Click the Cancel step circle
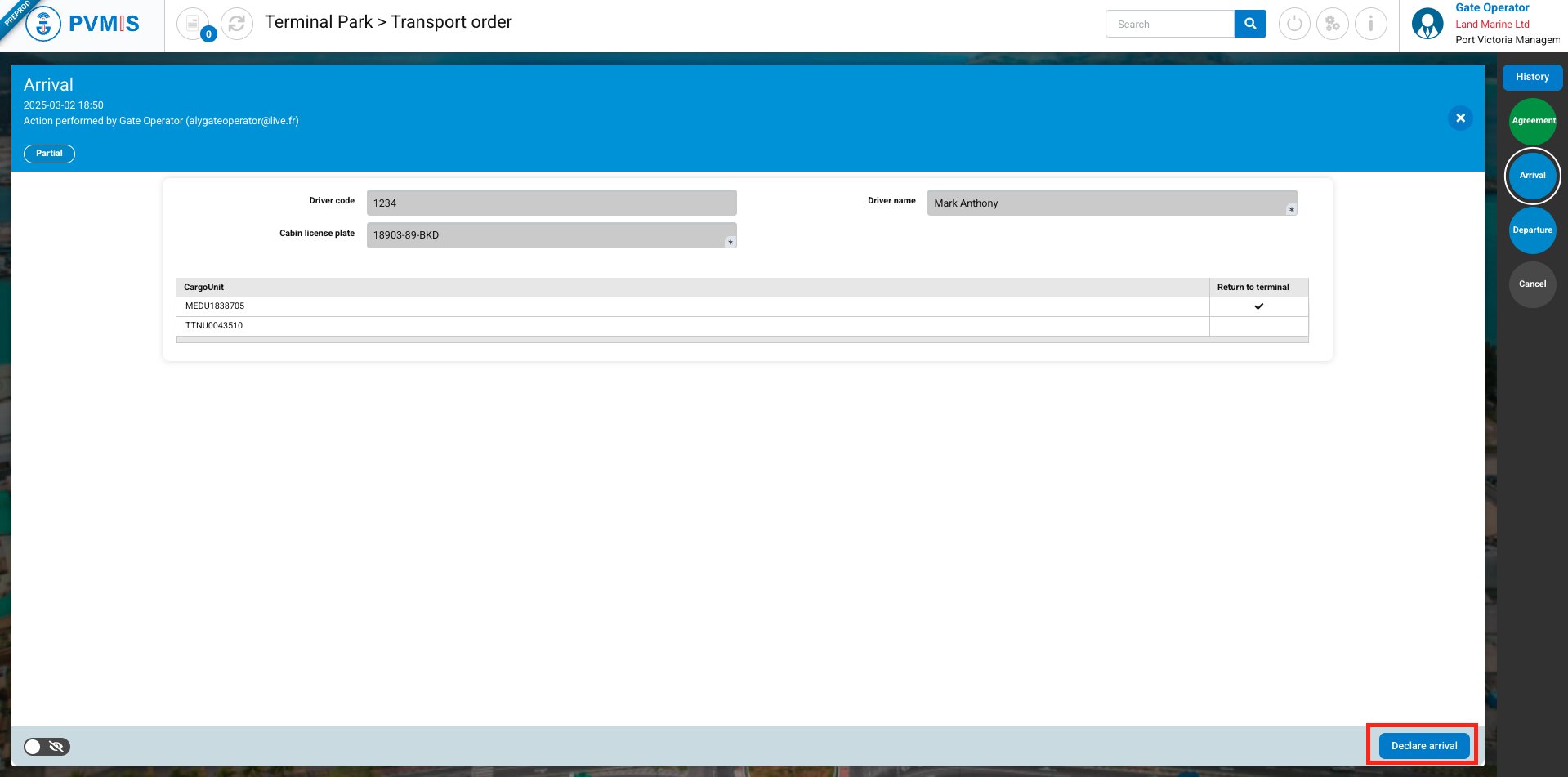The image size is (1568, 777). click(1533, 284)
